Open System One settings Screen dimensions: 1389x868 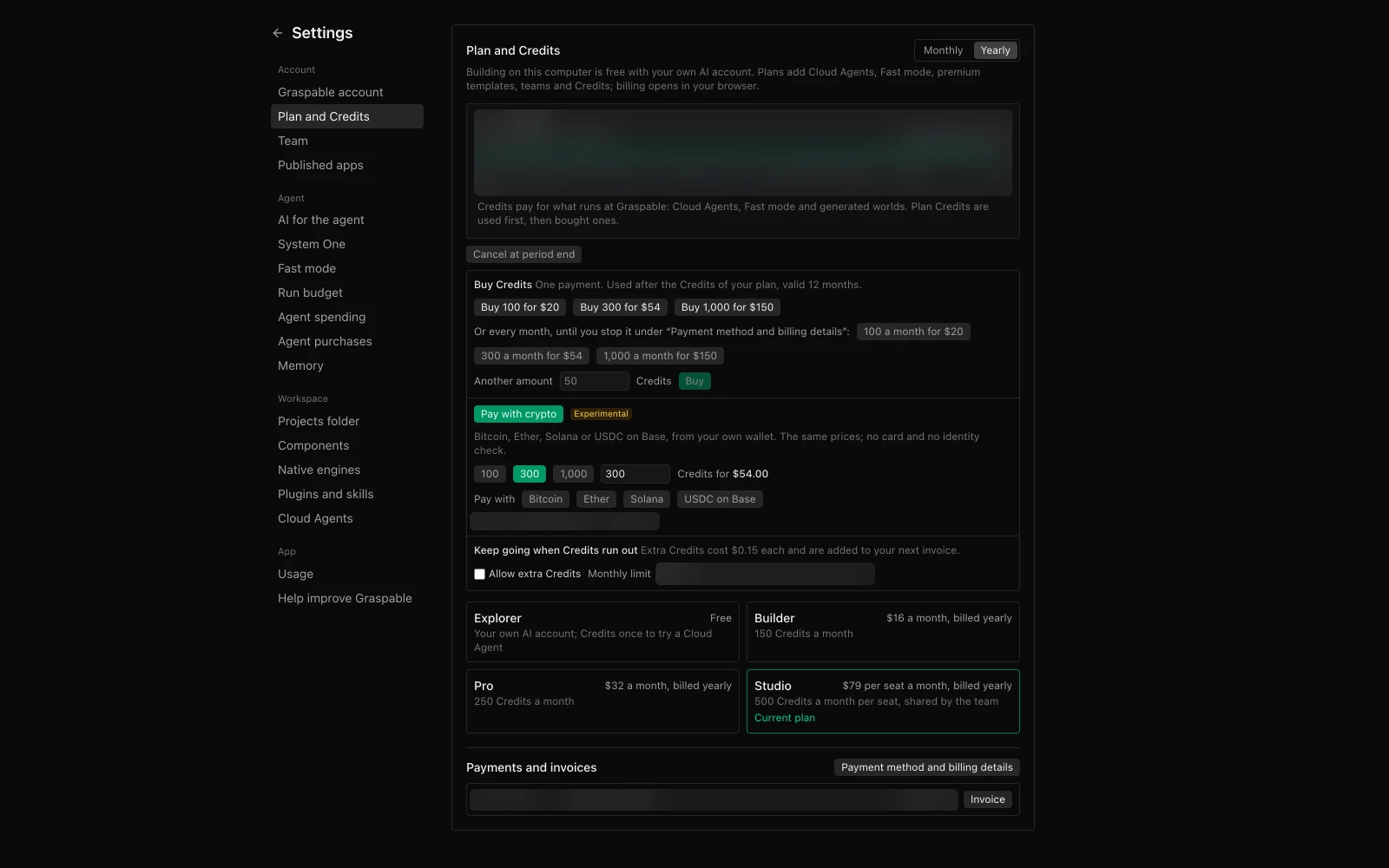(x=347, y=244)
